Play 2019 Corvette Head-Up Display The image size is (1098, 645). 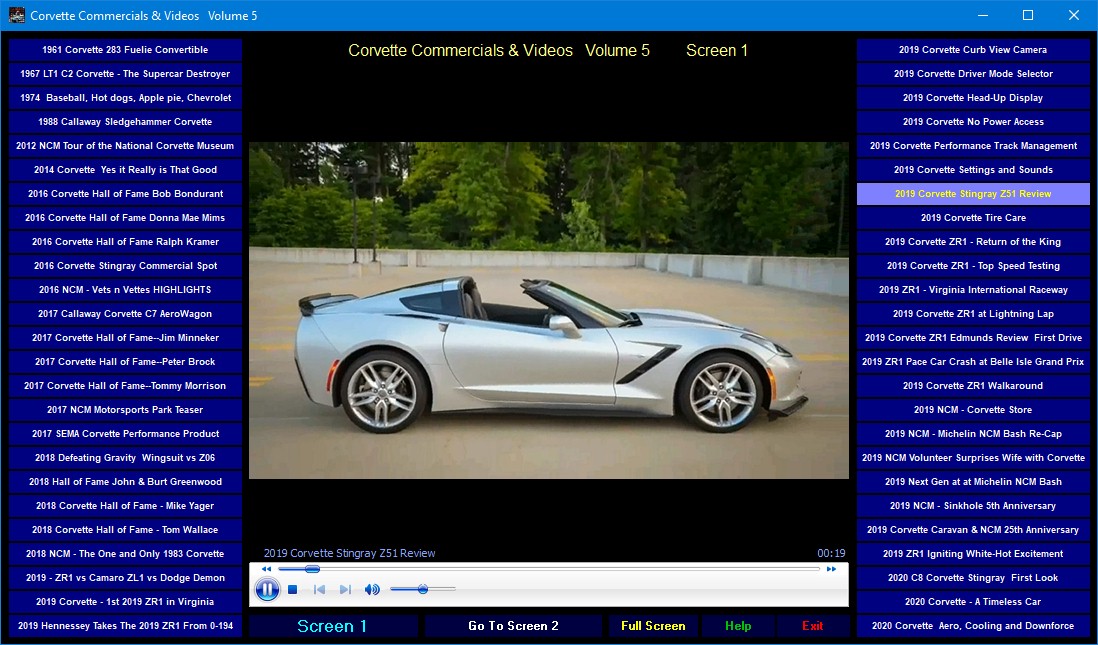coord(973,98)
